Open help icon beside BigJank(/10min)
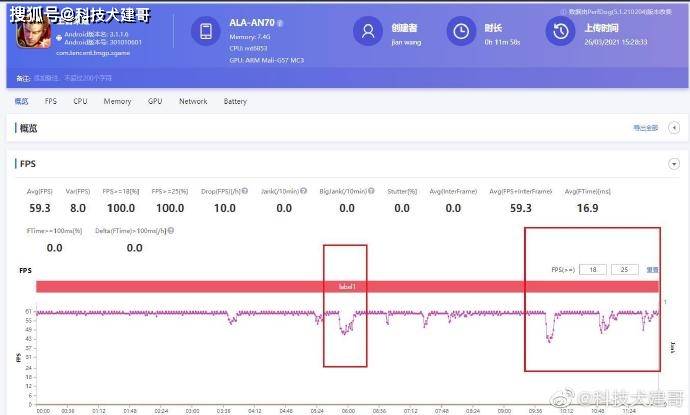This screenshot has height=415, width=690. [371, 191]
